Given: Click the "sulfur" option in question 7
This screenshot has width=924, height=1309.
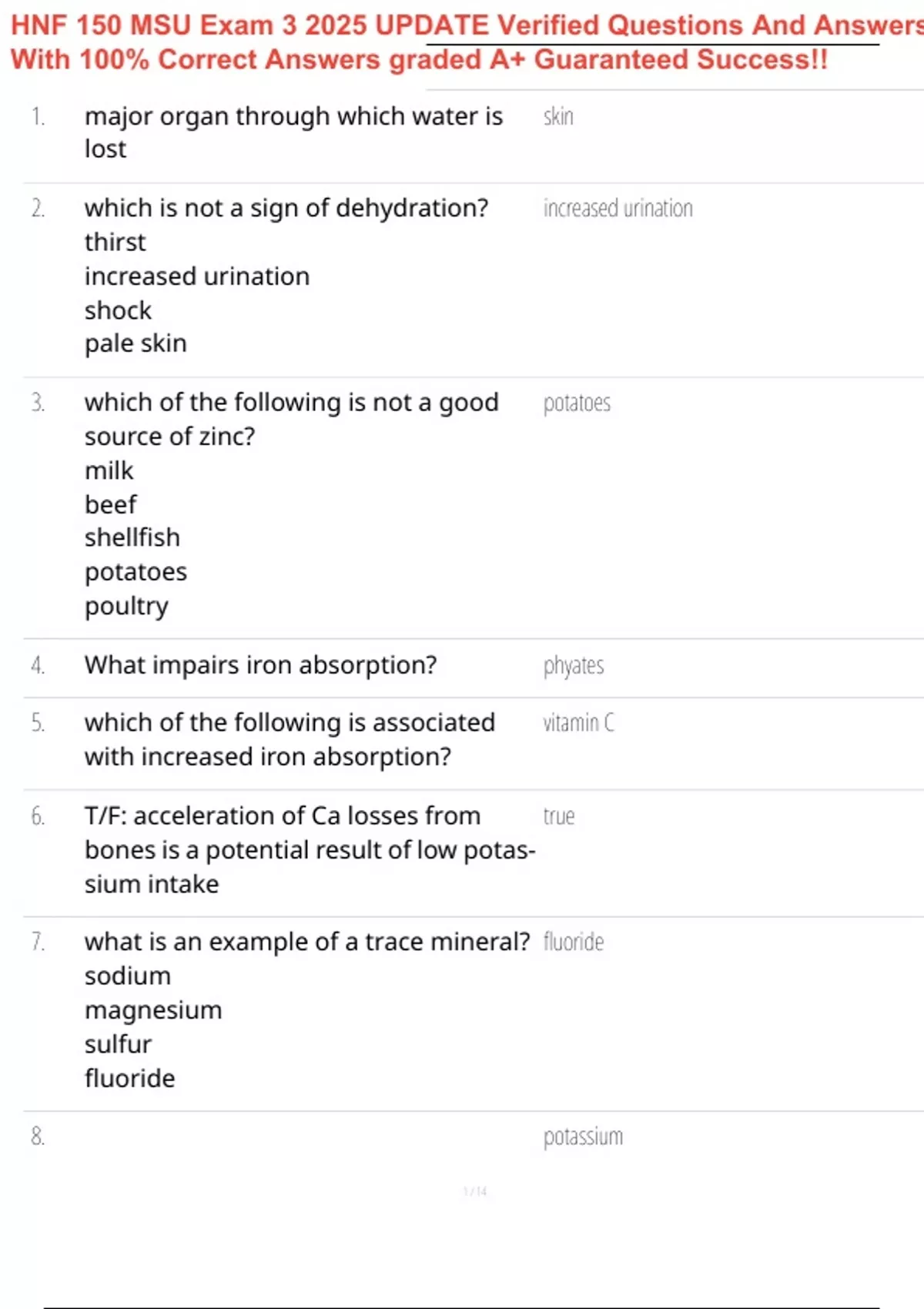Looking at the screenshot, I should point(118,1044).
